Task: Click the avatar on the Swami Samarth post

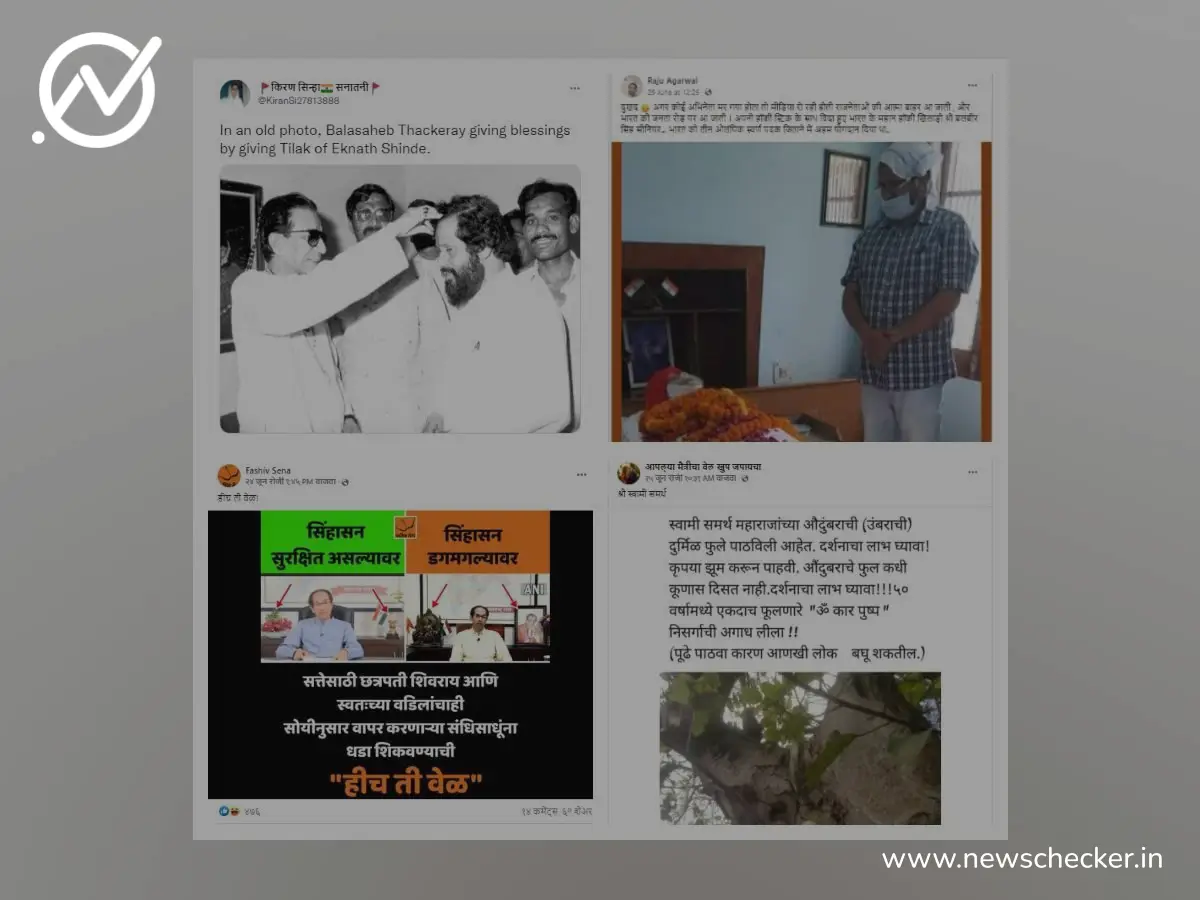Action: point(629,473)
